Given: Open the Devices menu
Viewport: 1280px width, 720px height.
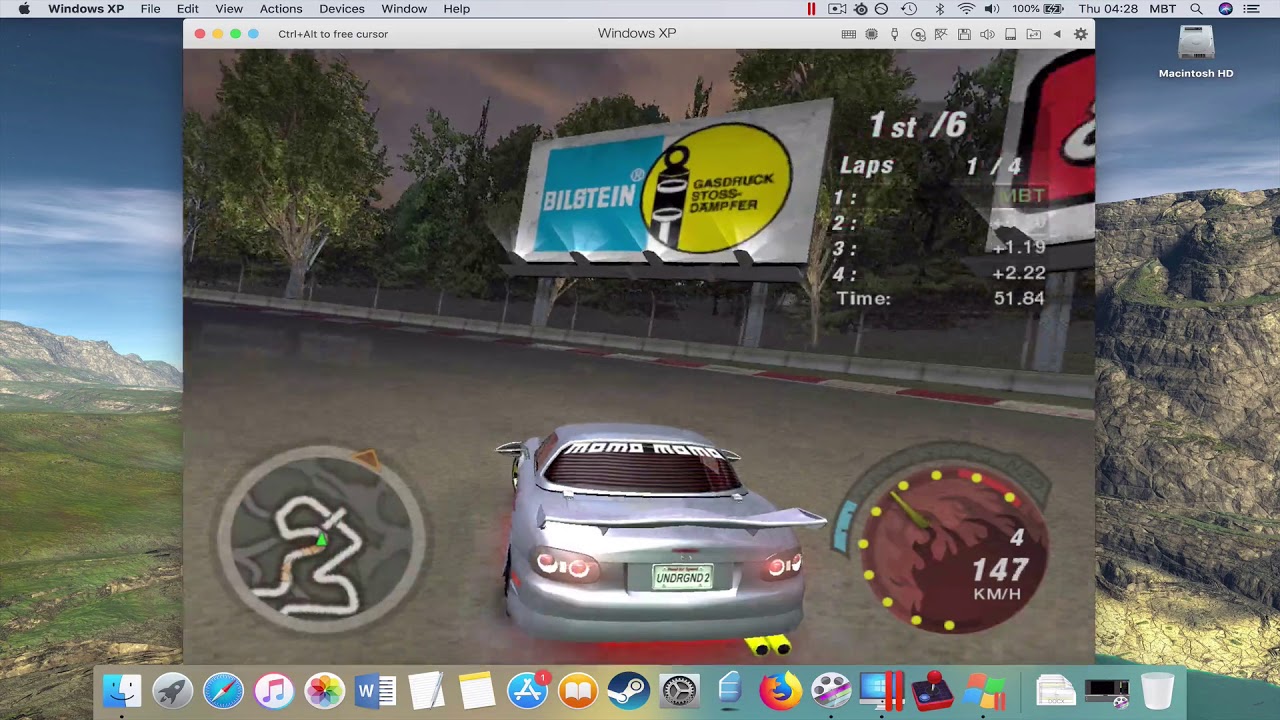Looking at the screenshot, I should pos(342,9).
